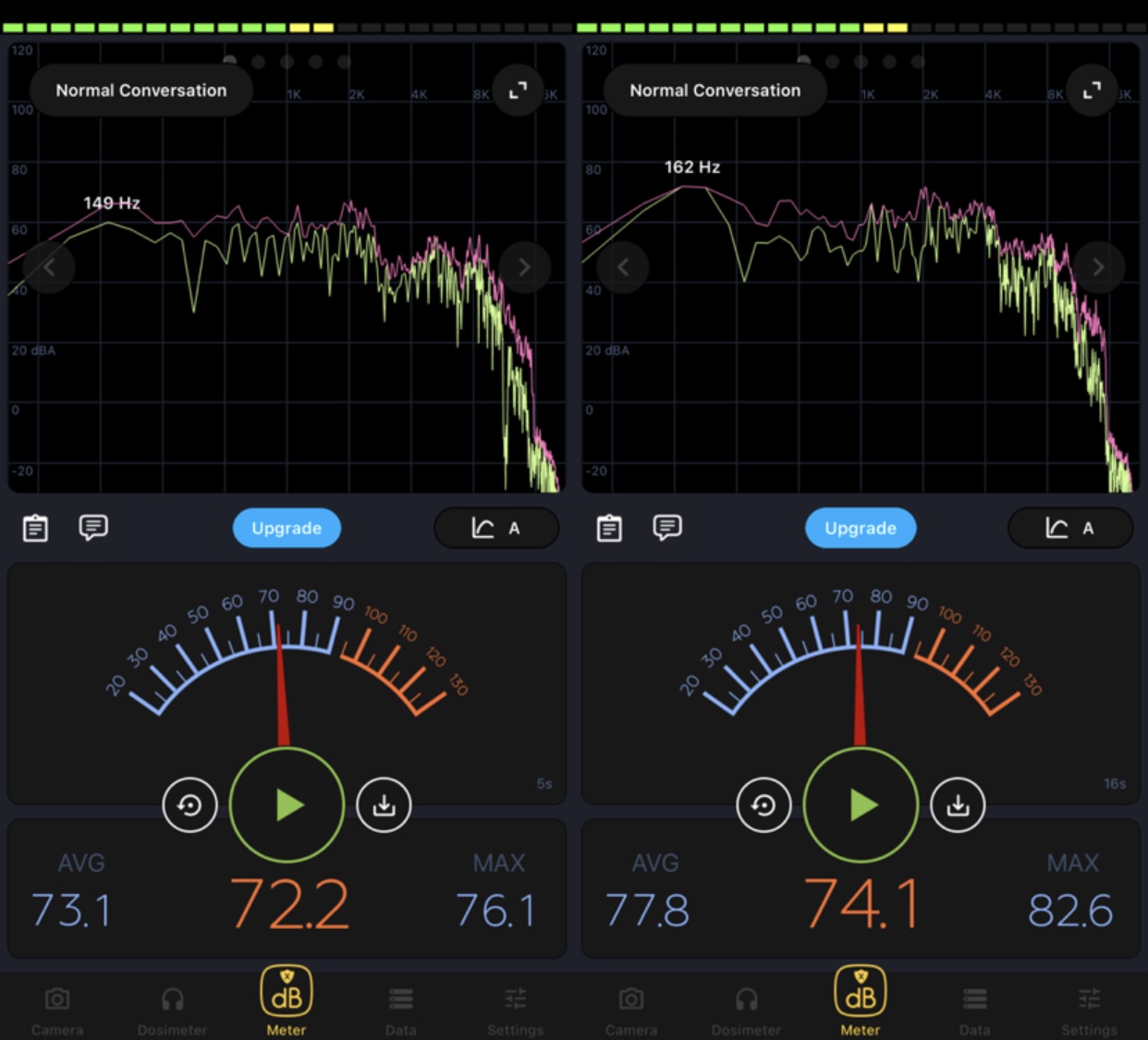Expand left spectrum graph to fullscreen

pyautogui.click(x=518, y=91)
